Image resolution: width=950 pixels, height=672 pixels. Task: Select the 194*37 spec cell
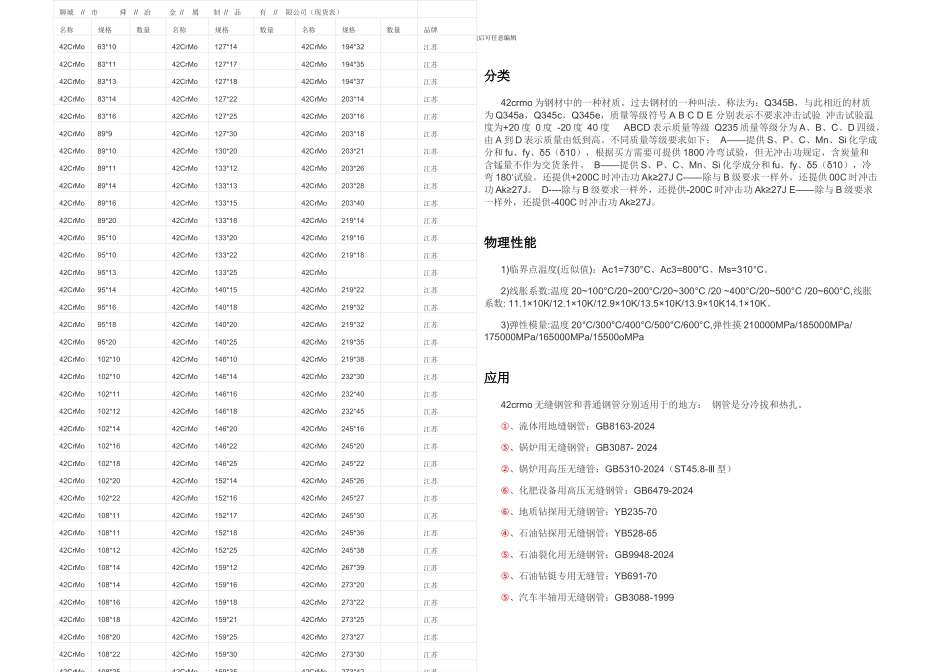pyautogui.click(x=353, y=81)
